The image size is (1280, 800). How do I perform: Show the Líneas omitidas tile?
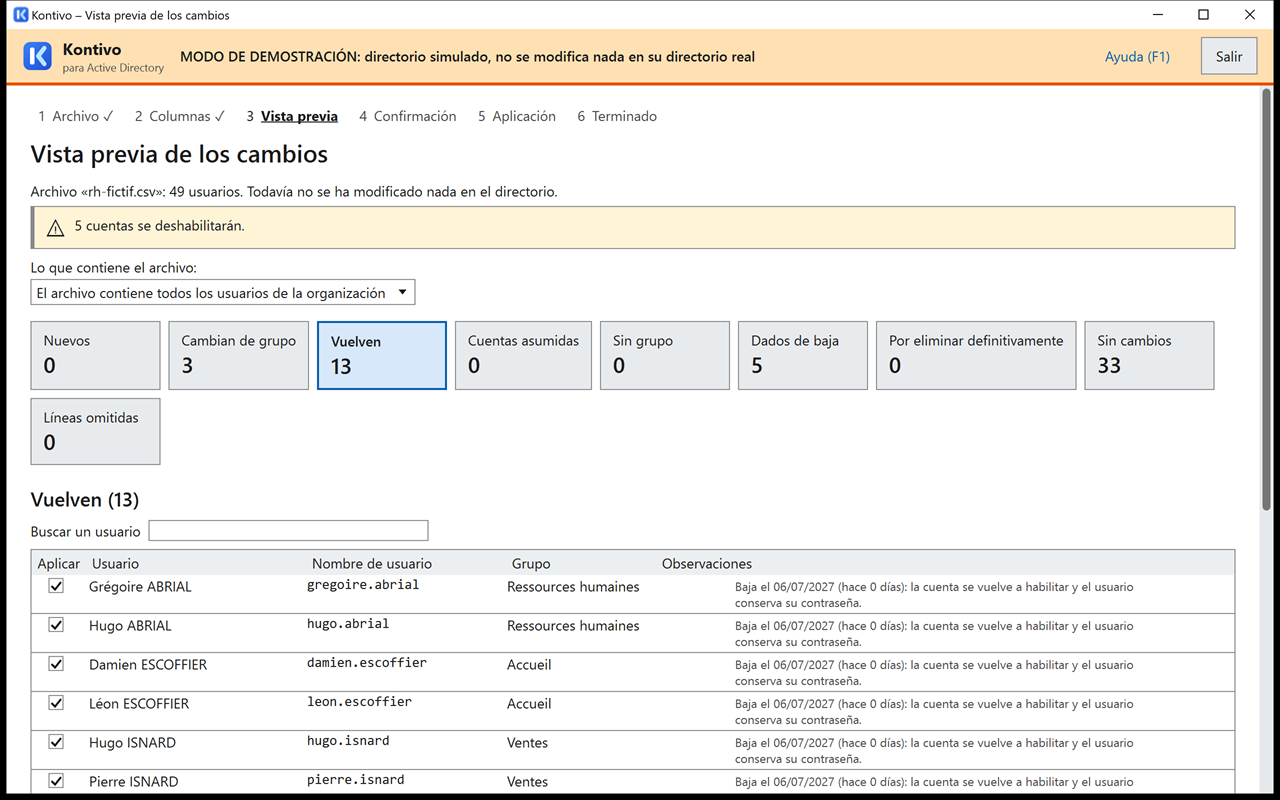pyautogui.click(x=95, y=432)
